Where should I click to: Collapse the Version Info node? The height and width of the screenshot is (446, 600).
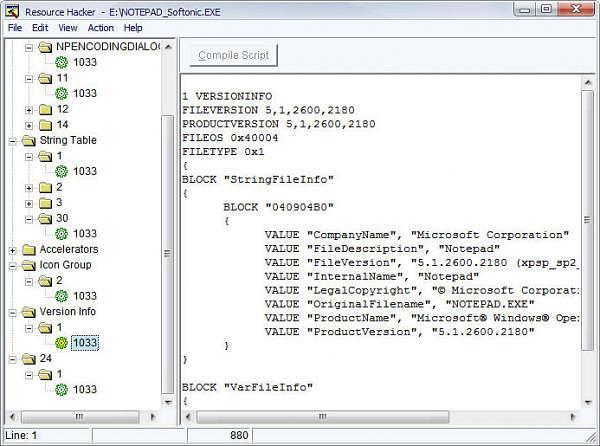click(x=13, y=313)
